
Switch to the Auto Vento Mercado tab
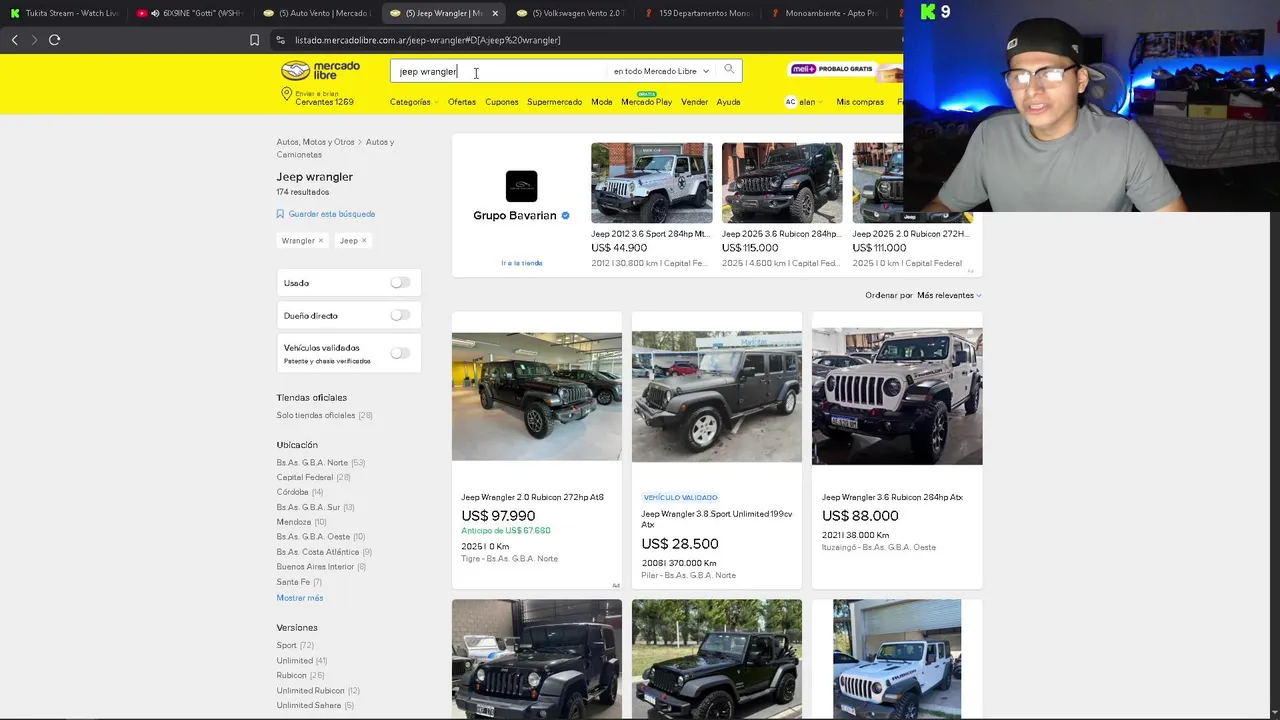click(x=316, y=13)
